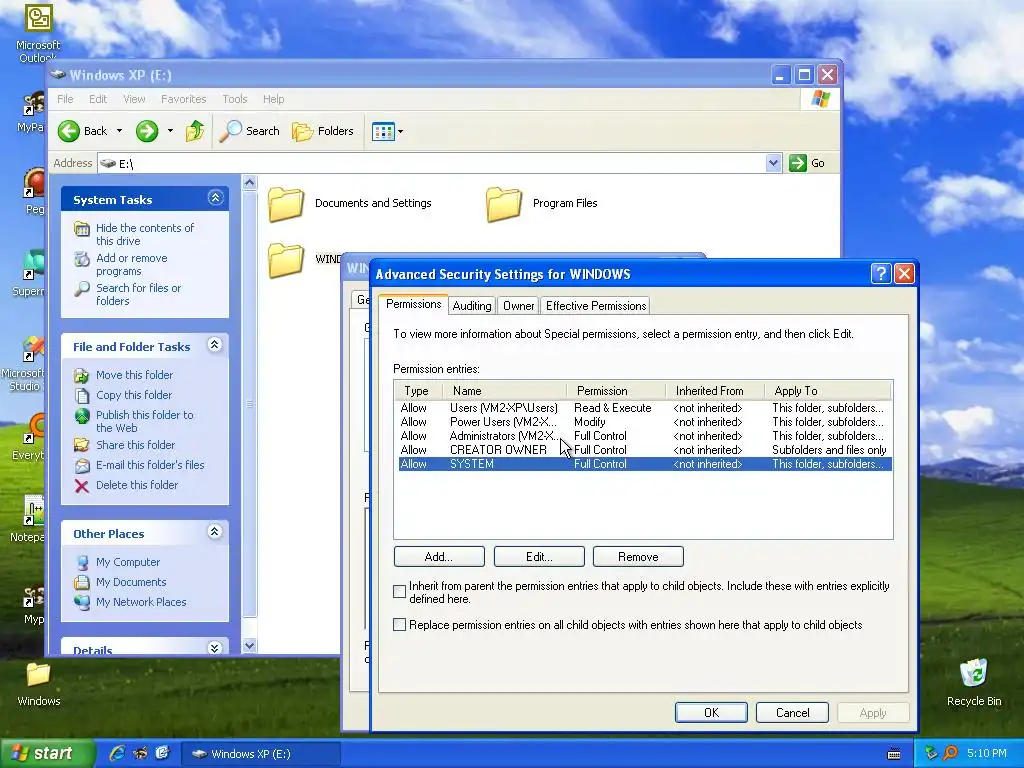Select the Permissions tab
The width and height of the screenshot is (1024, 768).
[413, 304]
